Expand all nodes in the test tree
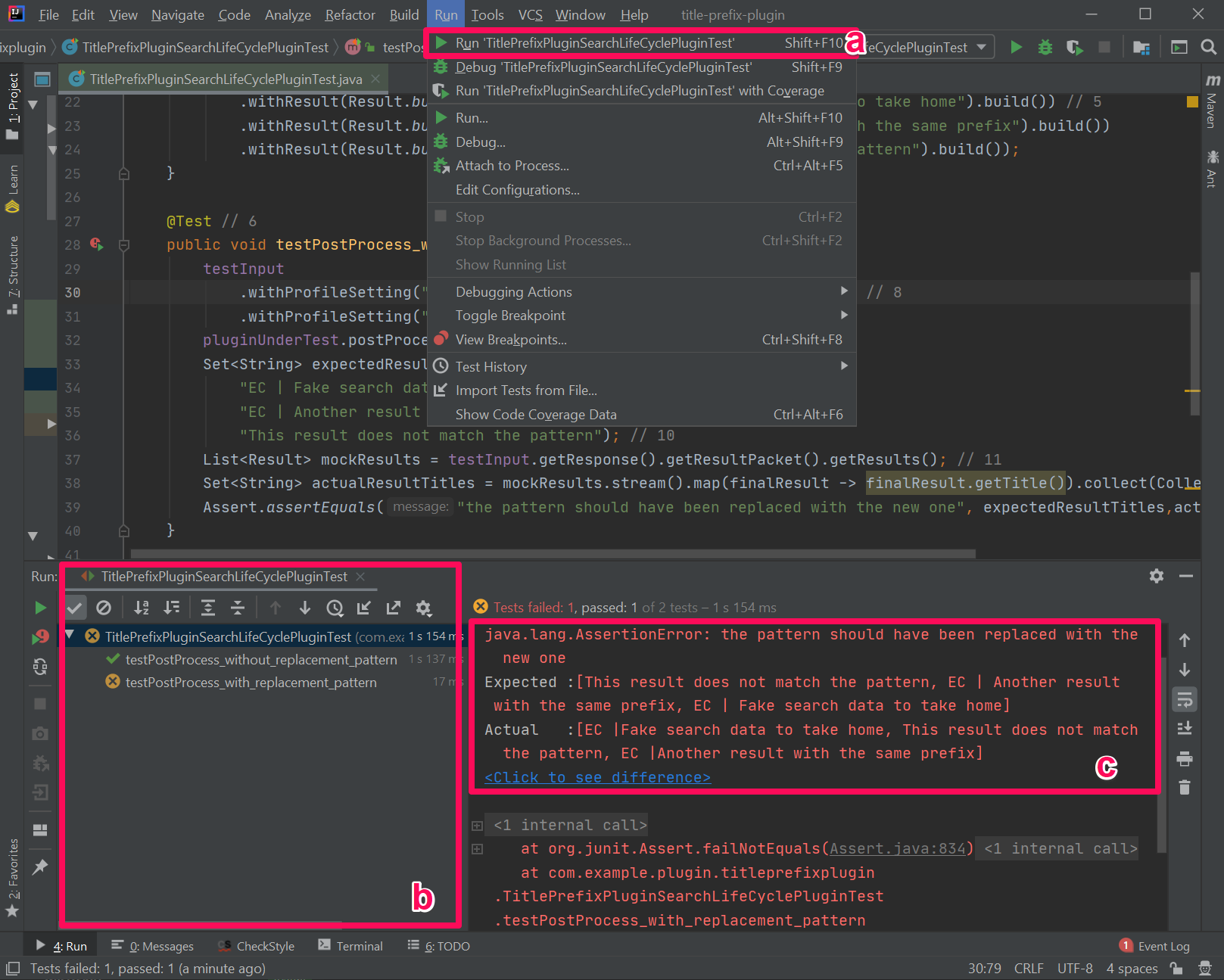 pos(207,607)
